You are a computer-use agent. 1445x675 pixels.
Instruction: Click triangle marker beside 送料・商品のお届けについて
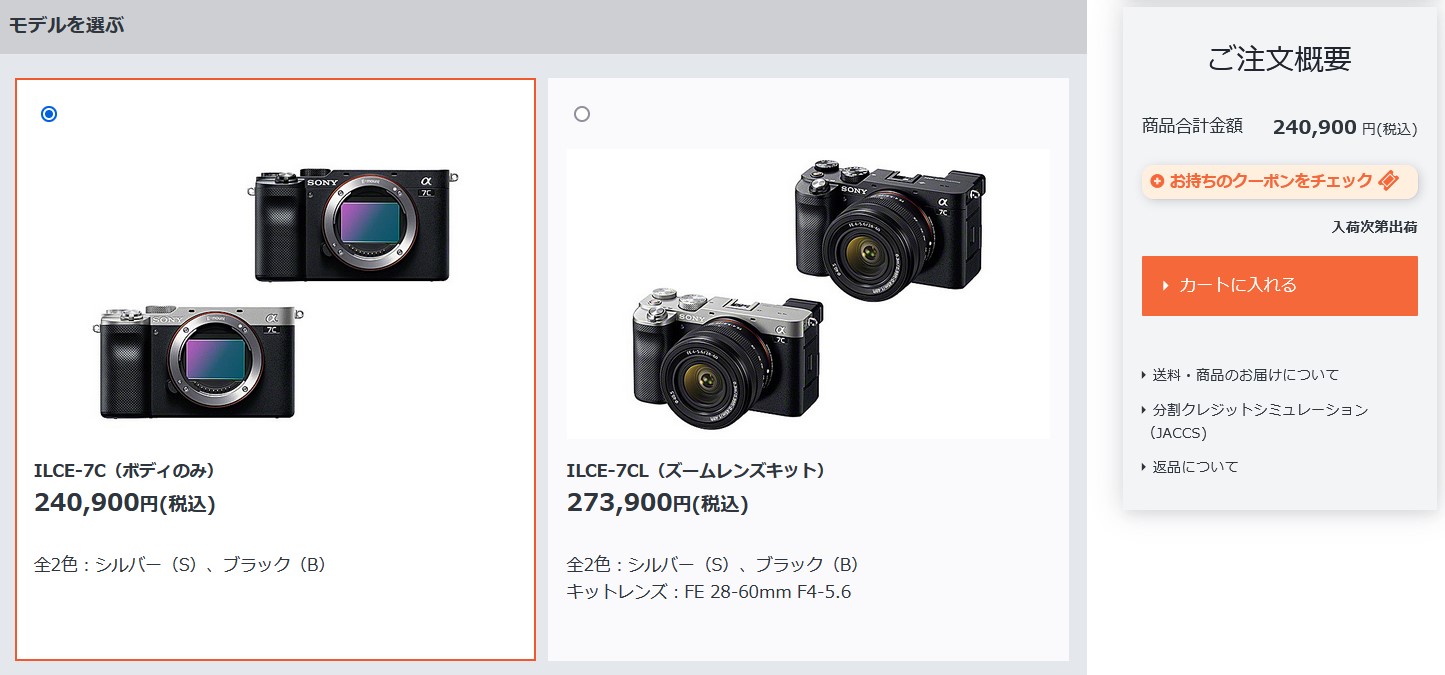(x=1144, y=375)
